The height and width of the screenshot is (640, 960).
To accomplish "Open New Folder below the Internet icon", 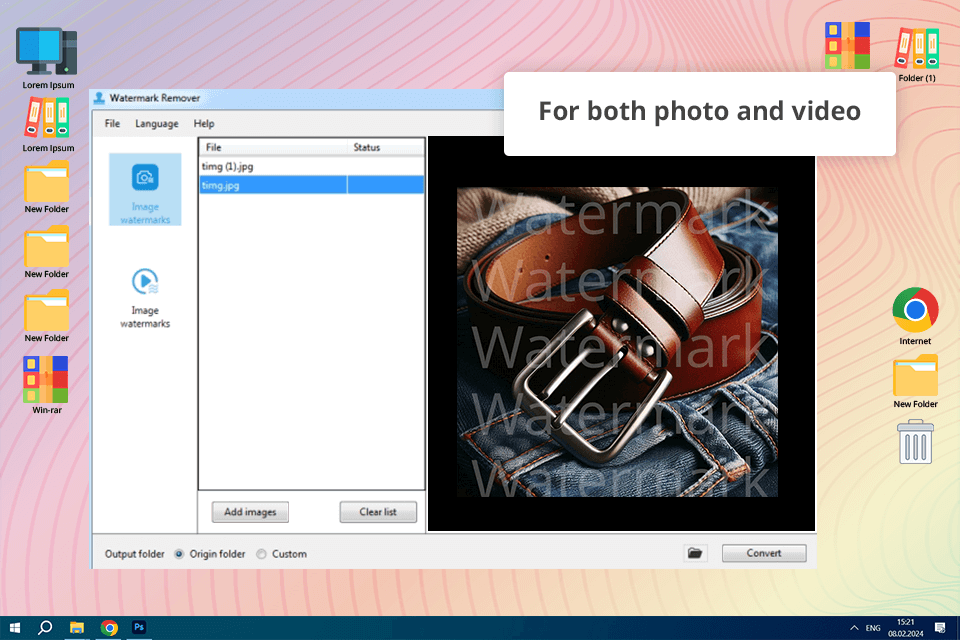I will click(x=915, y=375).
